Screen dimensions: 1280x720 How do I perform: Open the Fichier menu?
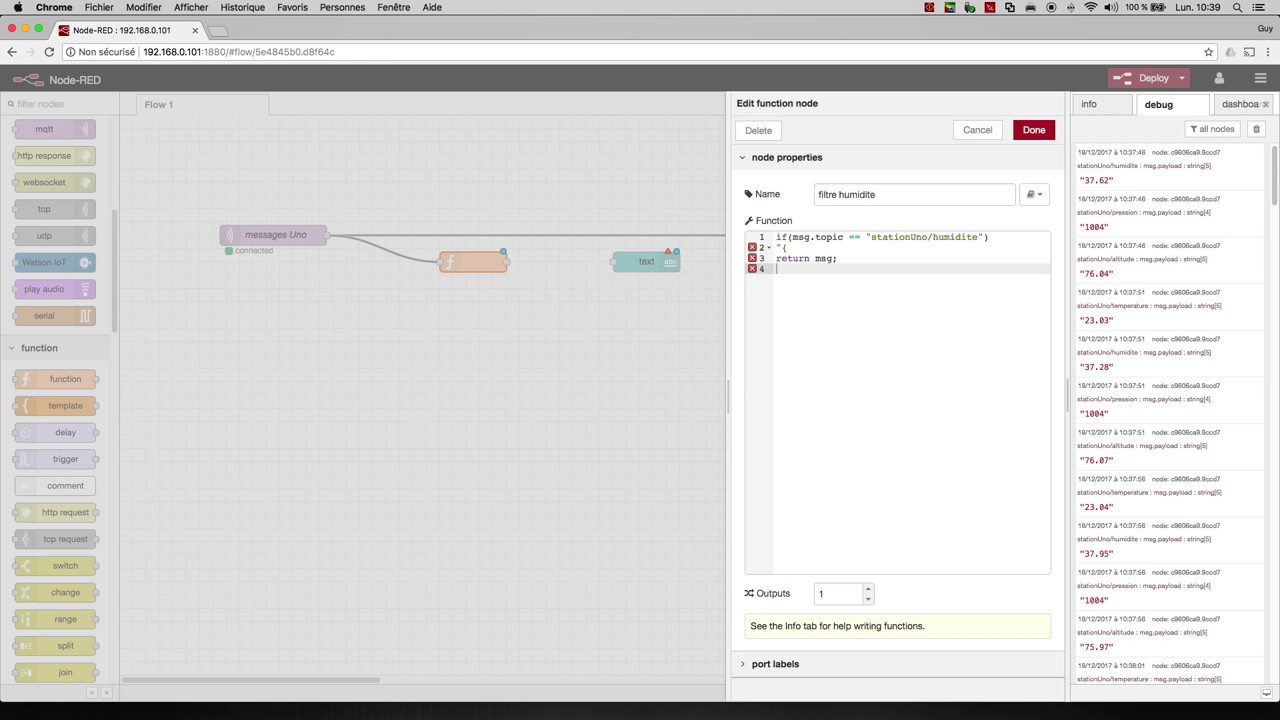pyautogui.click(x=99, y=7)
